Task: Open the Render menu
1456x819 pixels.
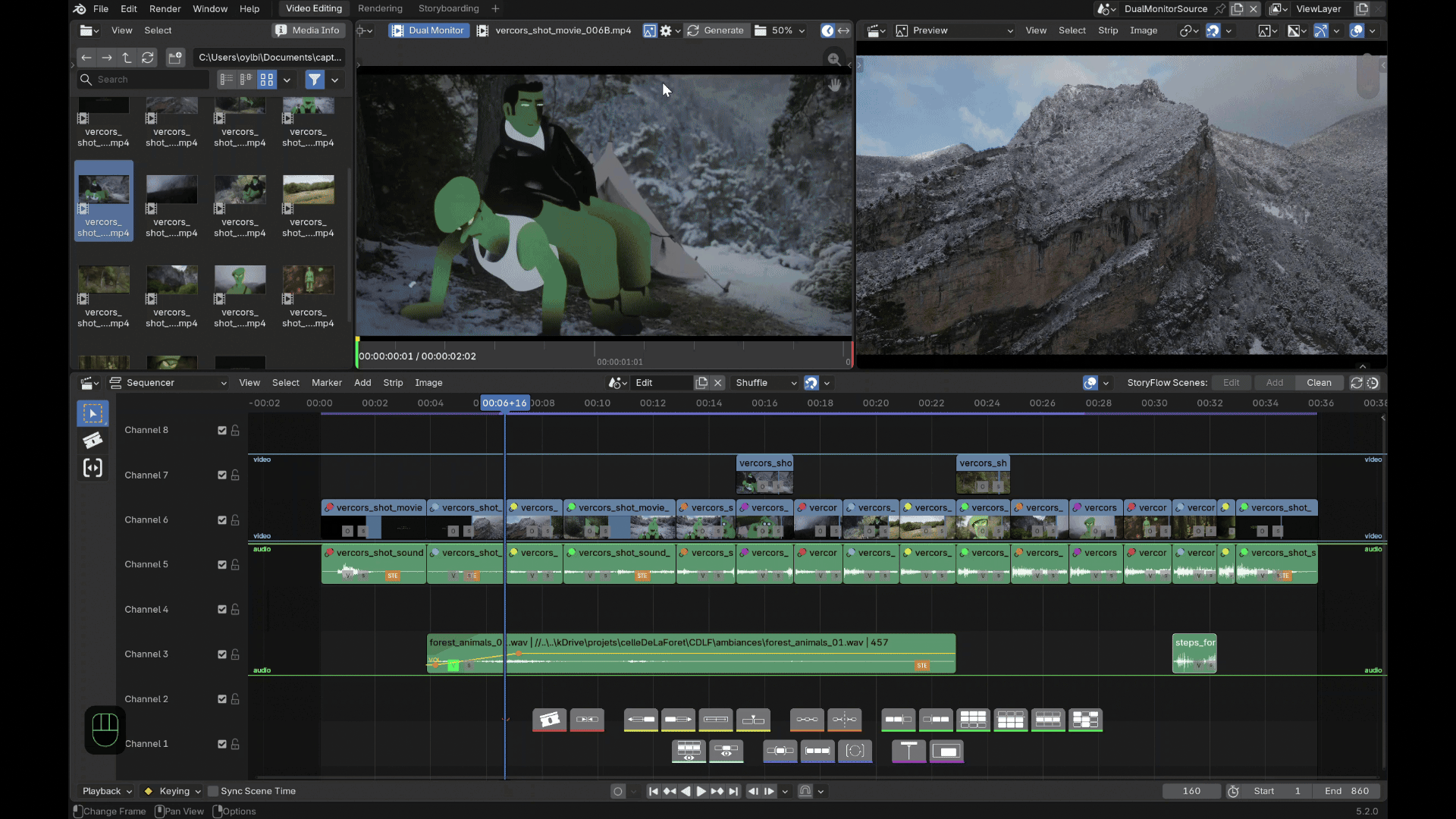Action: [x=165, y=9]
